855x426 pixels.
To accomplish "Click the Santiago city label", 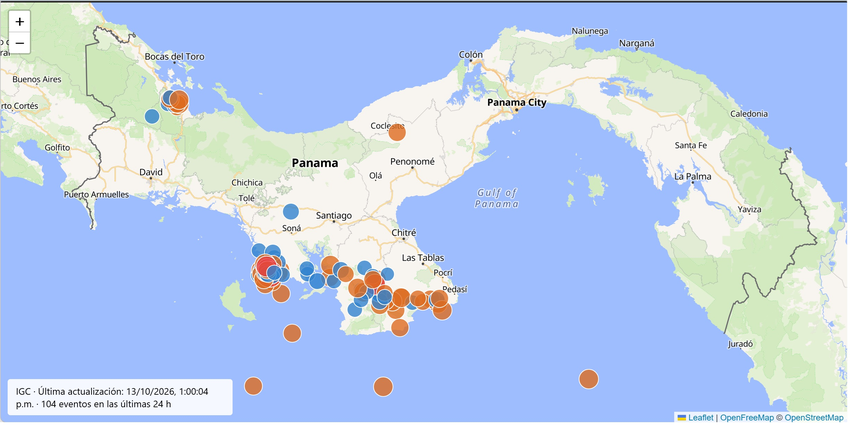I will click(334, 215).
